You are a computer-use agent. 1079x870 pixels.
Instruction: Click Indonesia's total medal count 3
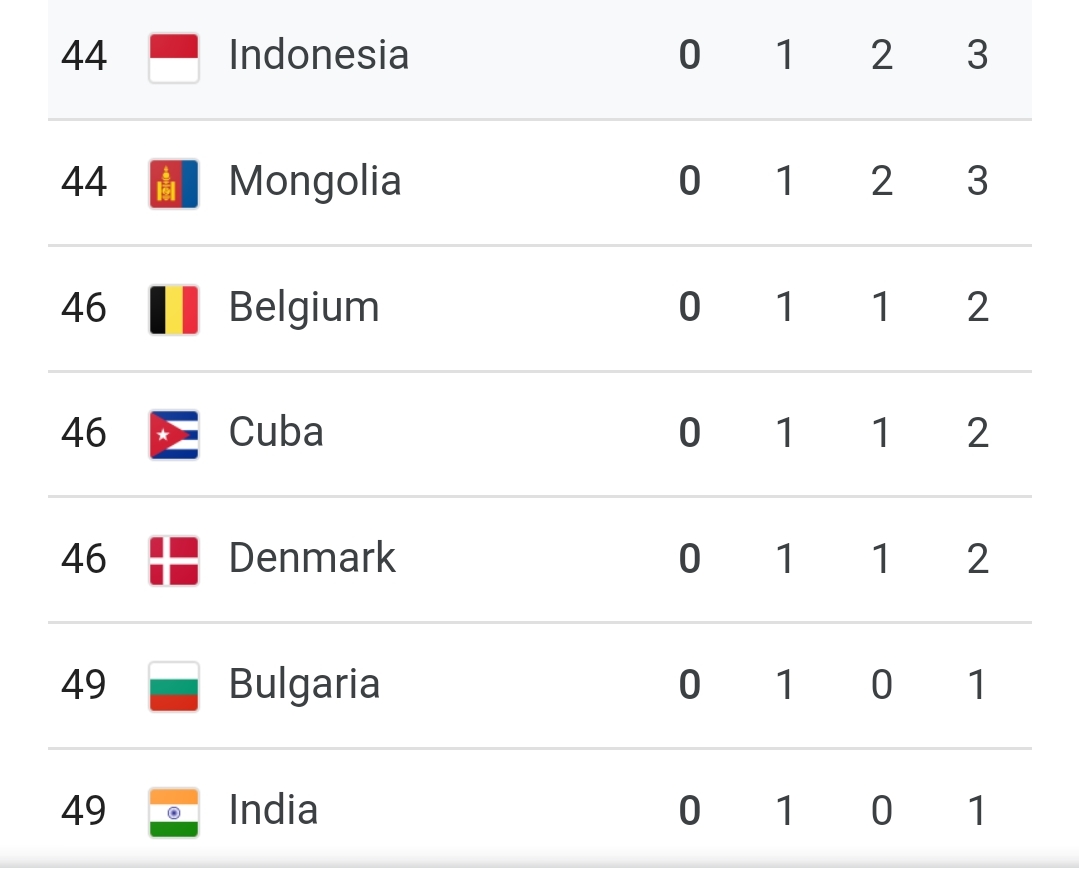(x=978, y=56)
